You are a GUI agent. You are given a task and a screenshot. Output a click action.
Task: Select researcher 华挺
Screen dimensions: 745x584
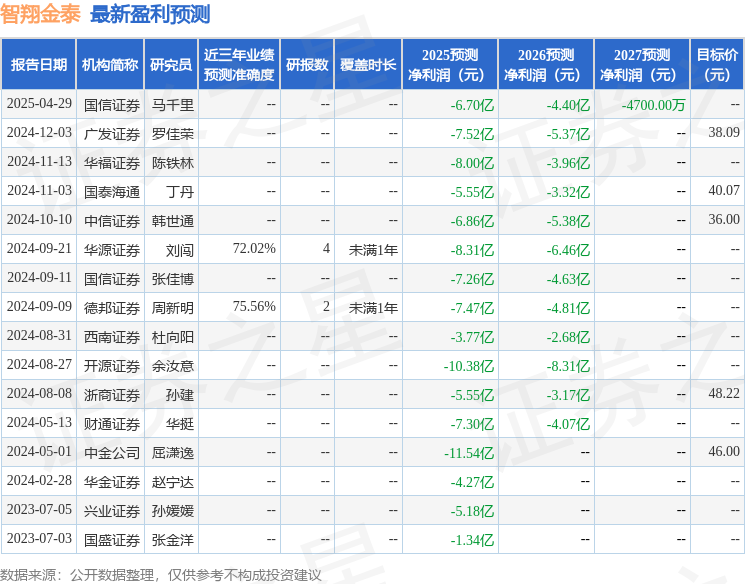click(180, 423)
